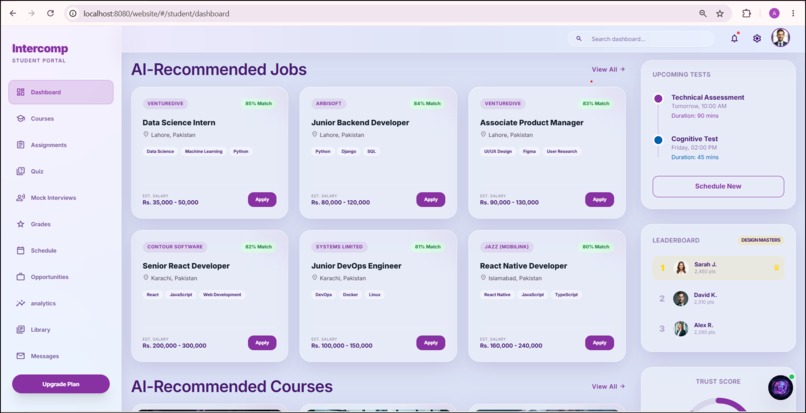Click the Intercomp logo text
806x413 pixels.
40,48
